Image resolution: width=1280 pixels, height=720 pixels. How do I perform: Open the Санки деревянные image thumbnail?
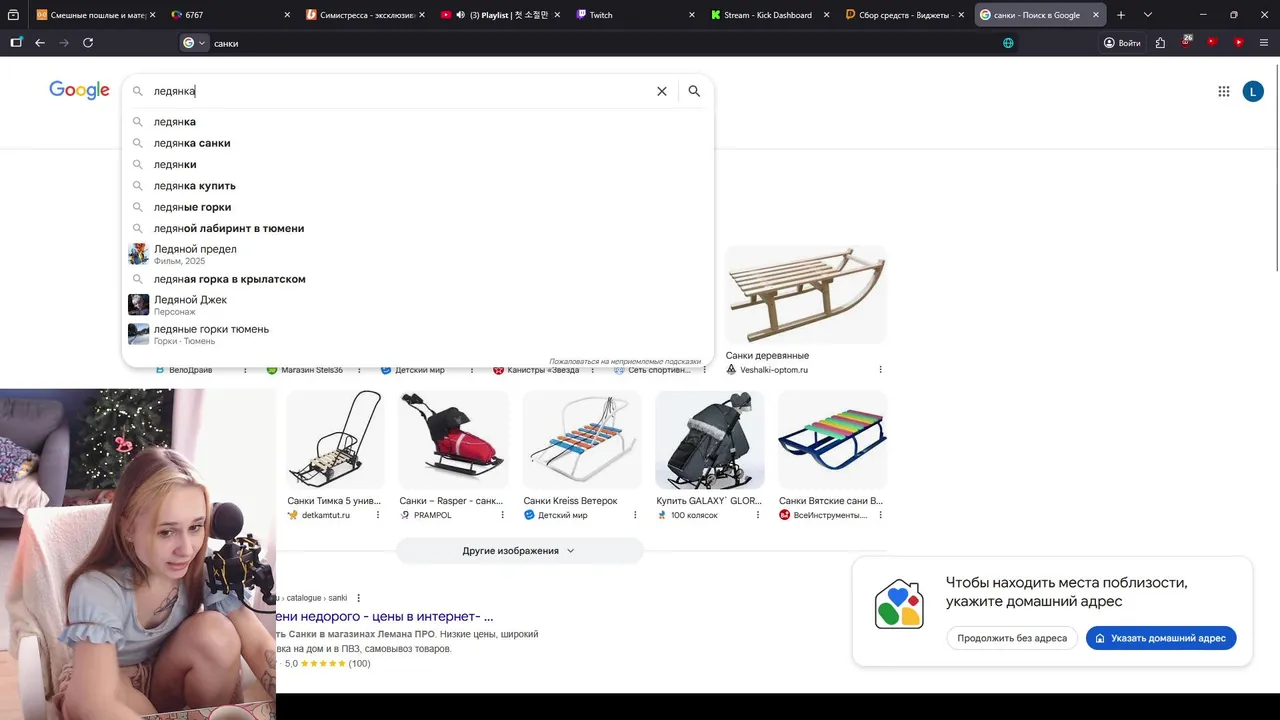point(805,296)
